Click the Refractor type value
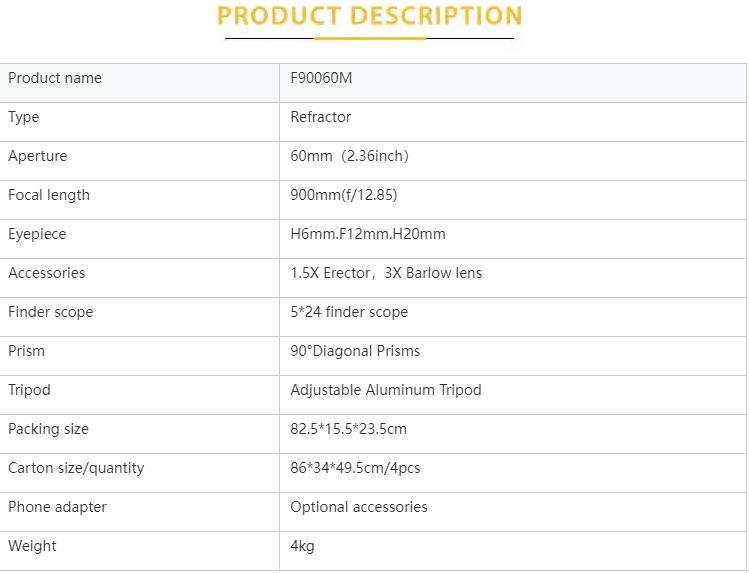 click(x=321, y=117)
